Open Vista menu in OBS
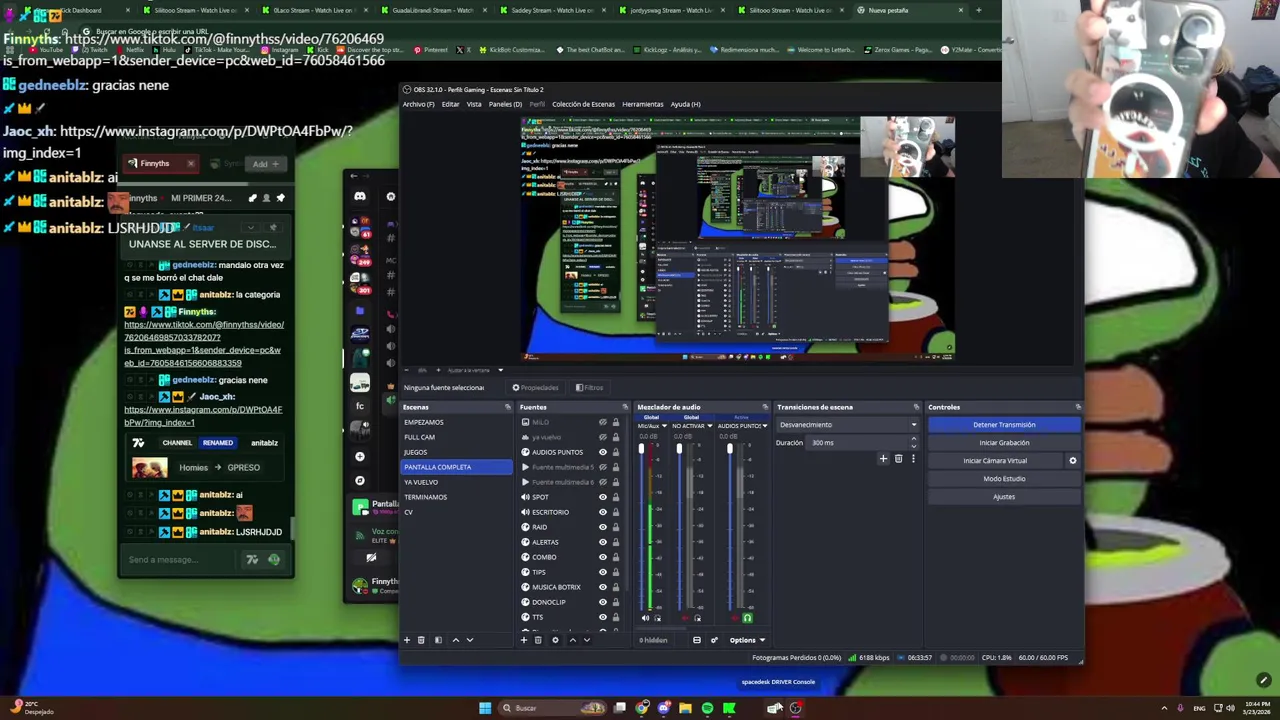This screenshot has height=720, width=1280. 474,104
